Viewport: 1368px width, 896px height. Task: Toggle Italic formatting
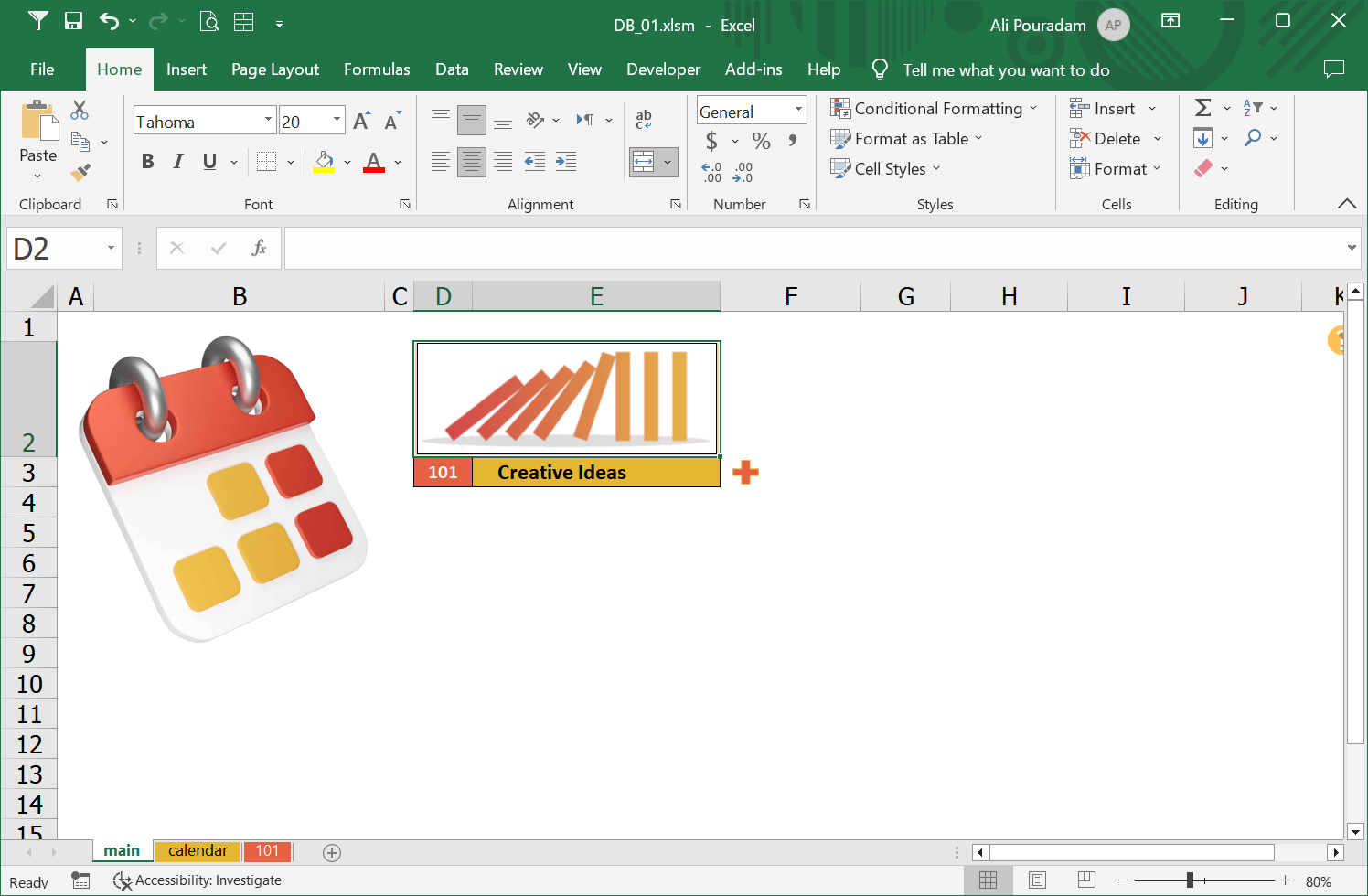click(x=178, y=162)
